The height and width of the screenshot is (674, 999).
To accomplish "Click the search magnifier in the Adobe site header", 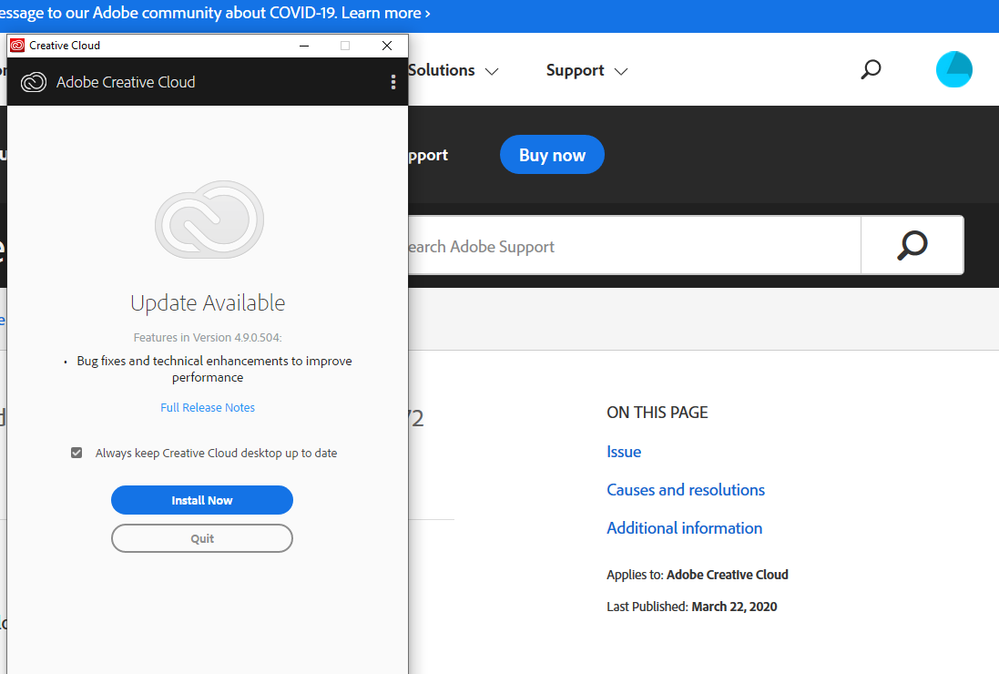I will point(870,69).
